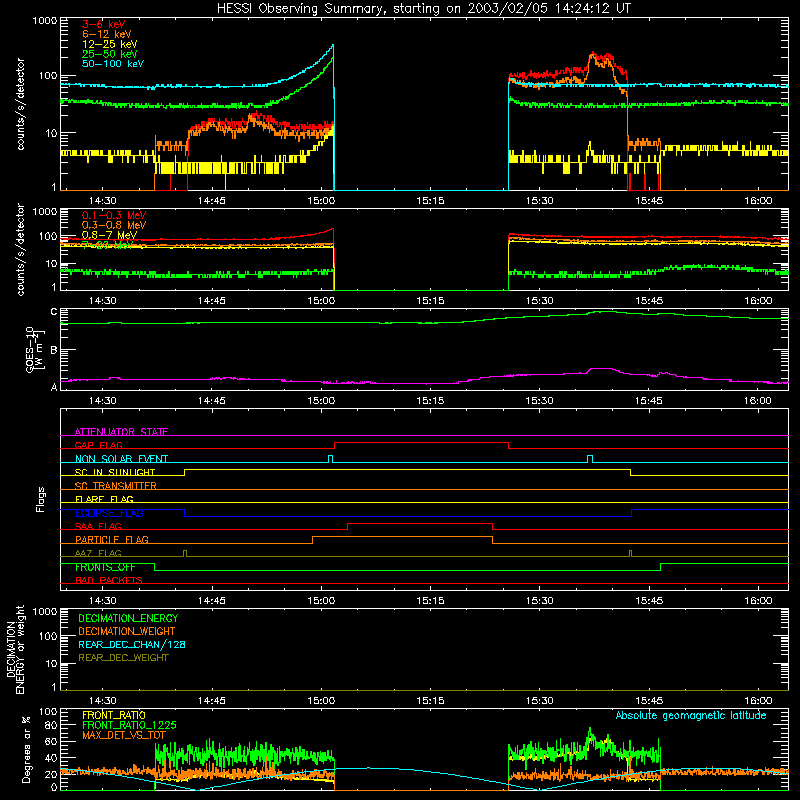800x800 pixels.
Task: Select the SC_TRANSMITTER flag label
Action: click(x=116, y=486)
